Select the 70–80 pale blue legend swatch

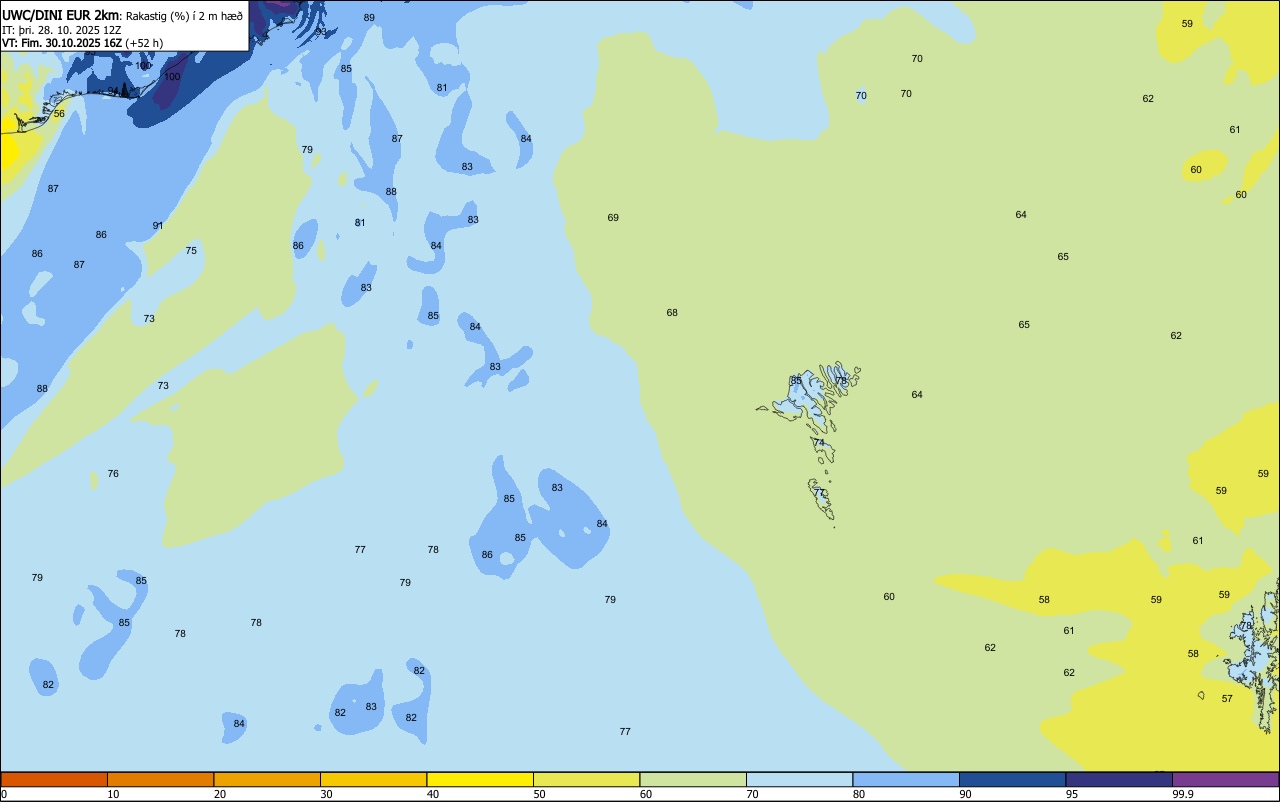tap(799, 779)
